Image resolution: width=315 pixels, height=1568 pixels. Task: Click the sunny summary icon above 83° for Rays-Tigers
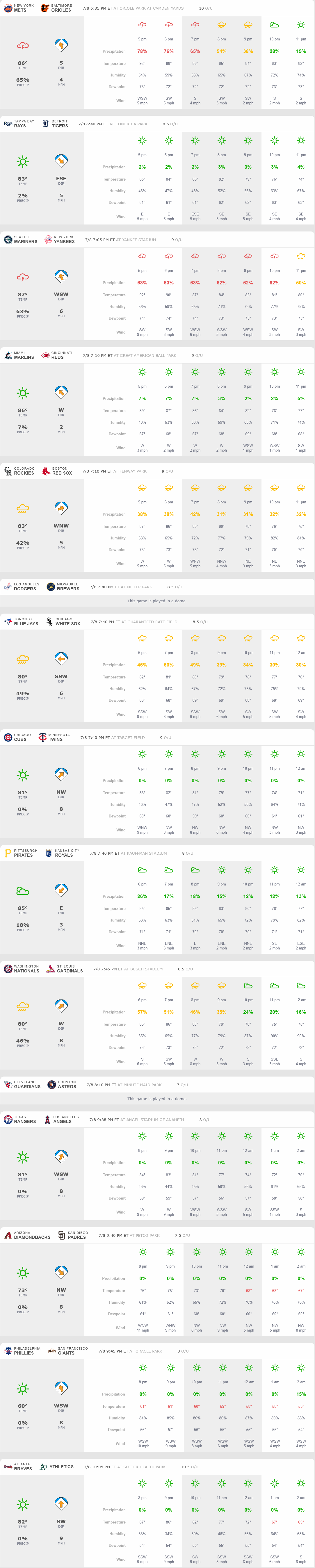click(x=23, y=161)
